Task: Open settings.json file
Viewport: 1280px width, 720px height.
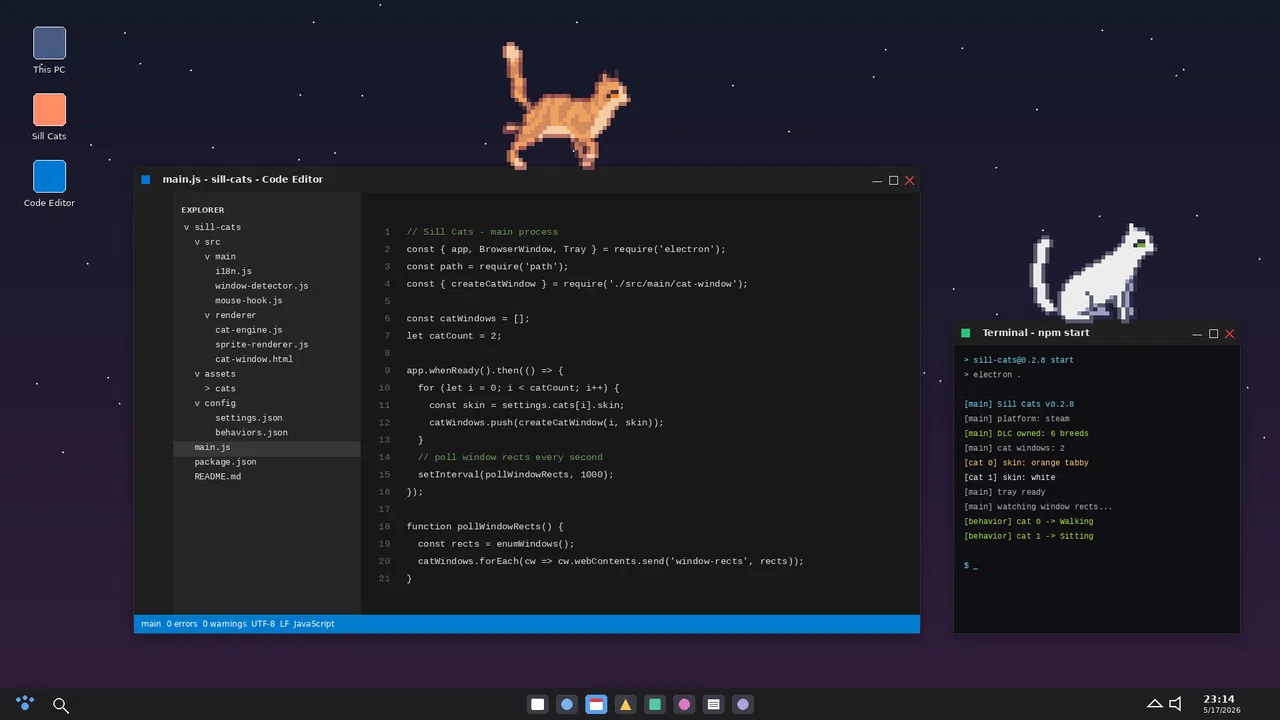Action: coord(267,418)
